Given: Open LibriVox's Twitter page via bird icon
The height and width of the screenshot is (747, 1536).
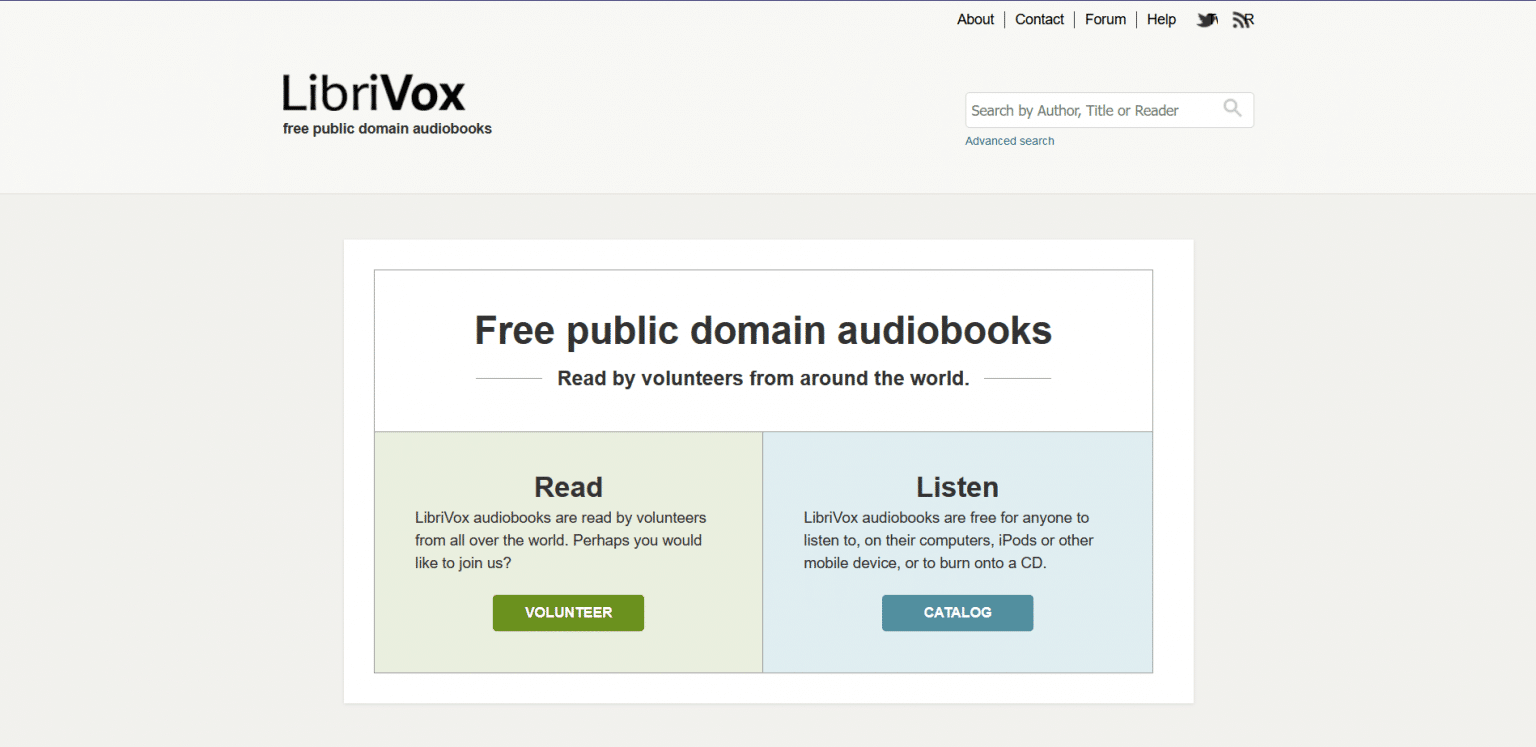Looking at the screenshot, I should click(1207, 19).
